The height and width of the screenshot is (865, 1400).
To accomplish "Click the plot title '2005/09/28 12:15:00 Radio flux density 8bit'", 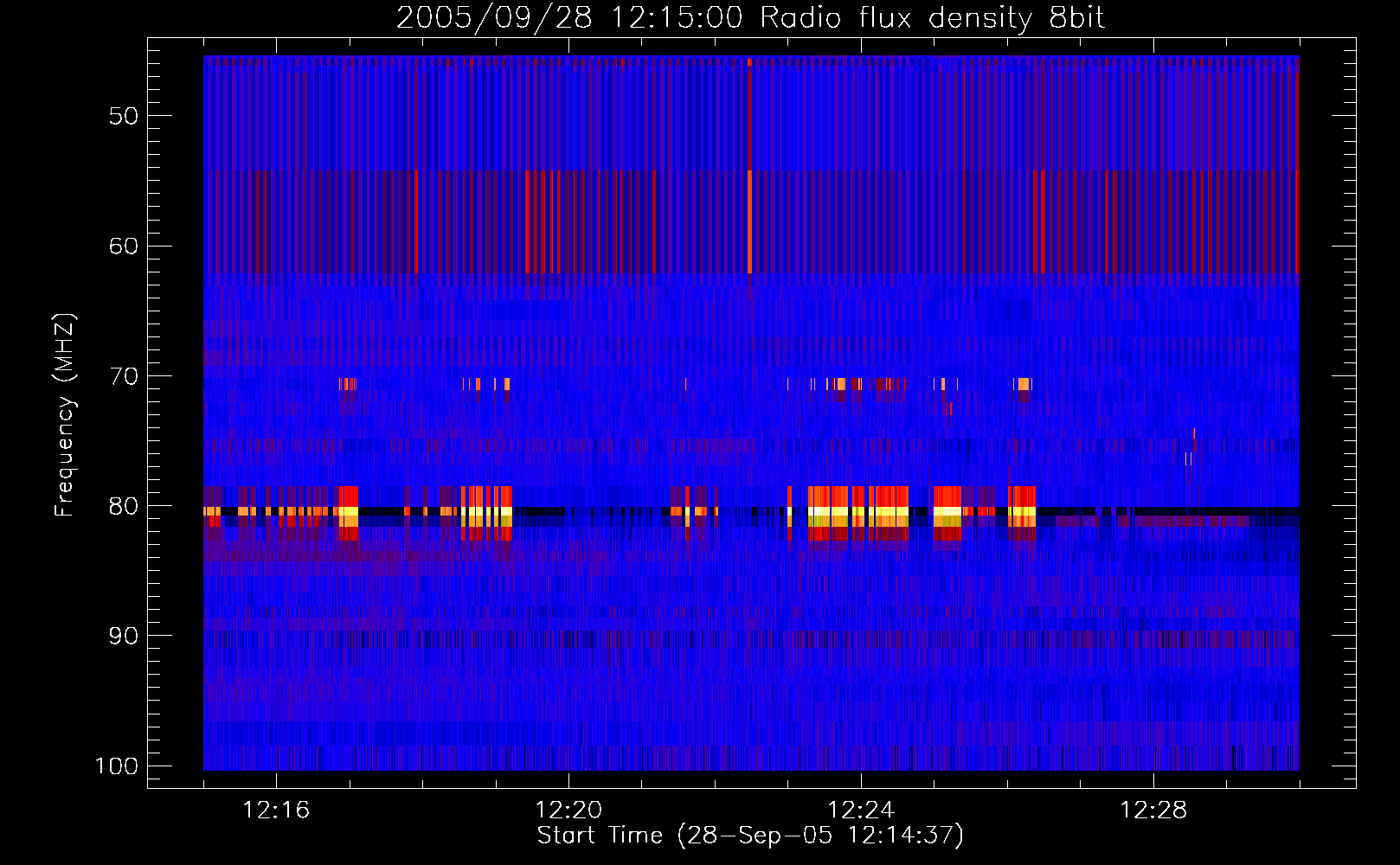I will tap(751, 18).
